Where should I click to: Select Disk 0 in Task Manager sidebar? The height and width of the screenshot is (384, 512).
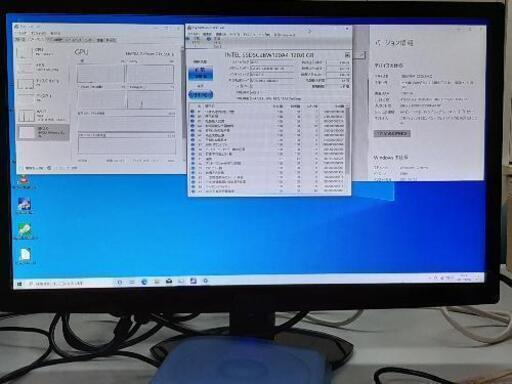click(x=42, y=83)
